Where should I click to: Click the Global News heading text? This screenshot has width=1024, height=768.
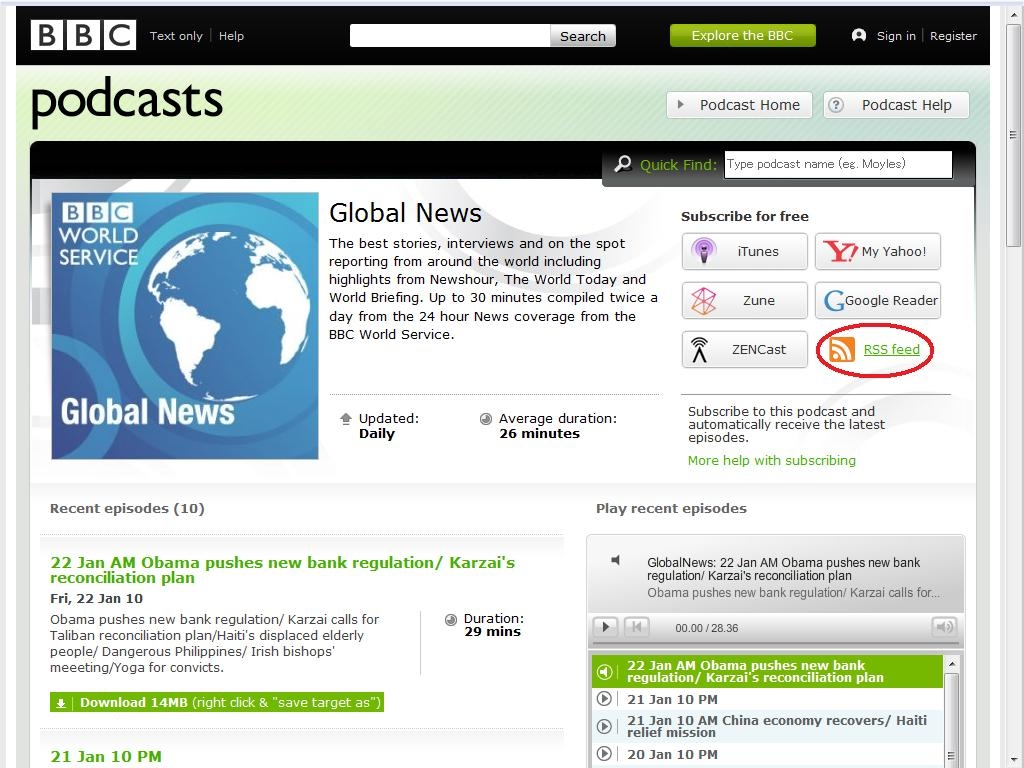tap(405, 213)
